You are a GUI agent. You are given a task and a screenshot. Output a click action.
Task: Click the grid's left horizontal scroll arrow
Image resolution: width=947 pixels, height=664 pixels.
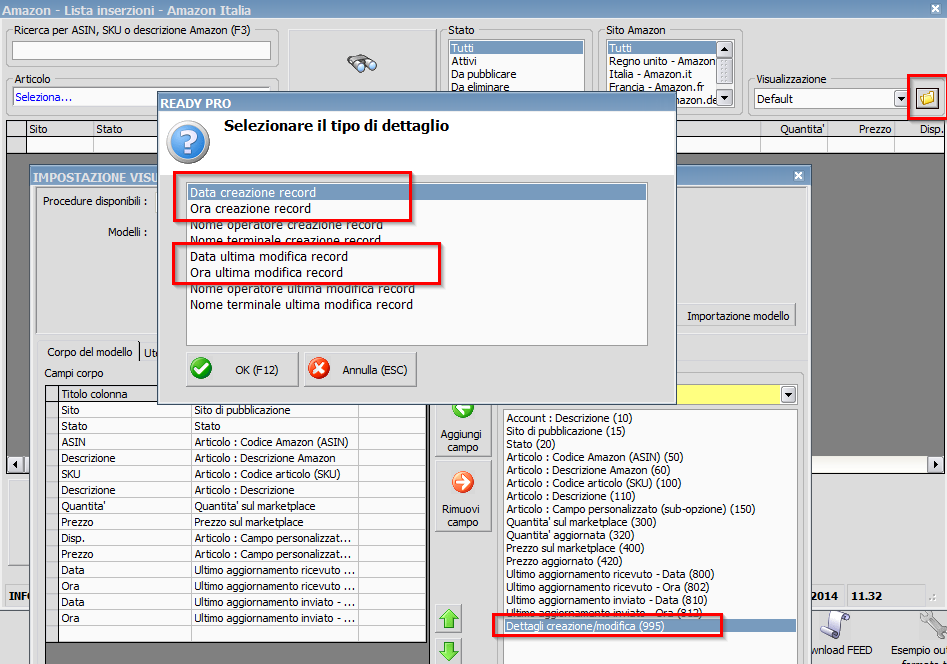pyautogui.click(x=16, y=464)
